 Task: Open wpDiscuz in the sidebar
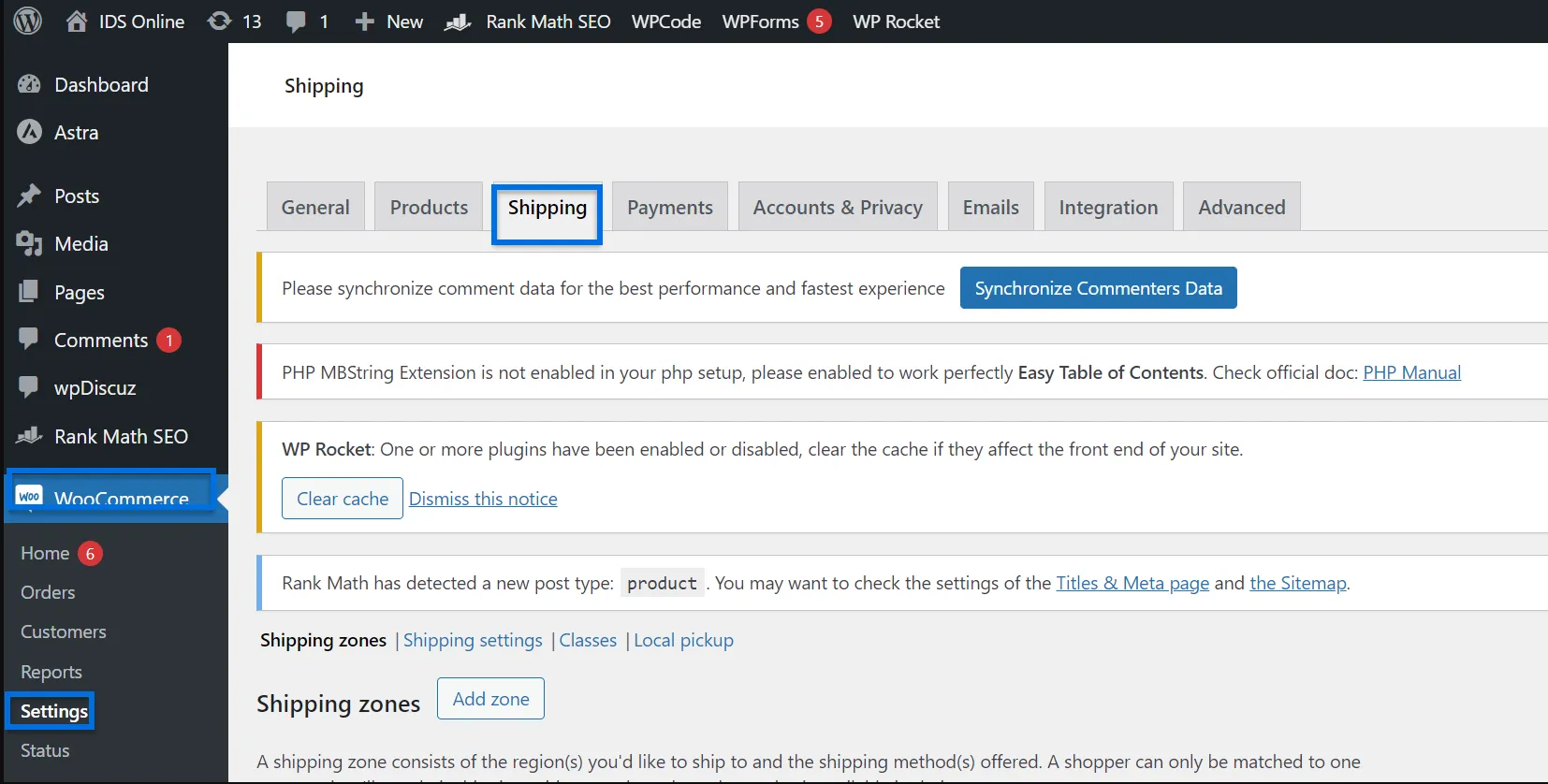point(95,387)
